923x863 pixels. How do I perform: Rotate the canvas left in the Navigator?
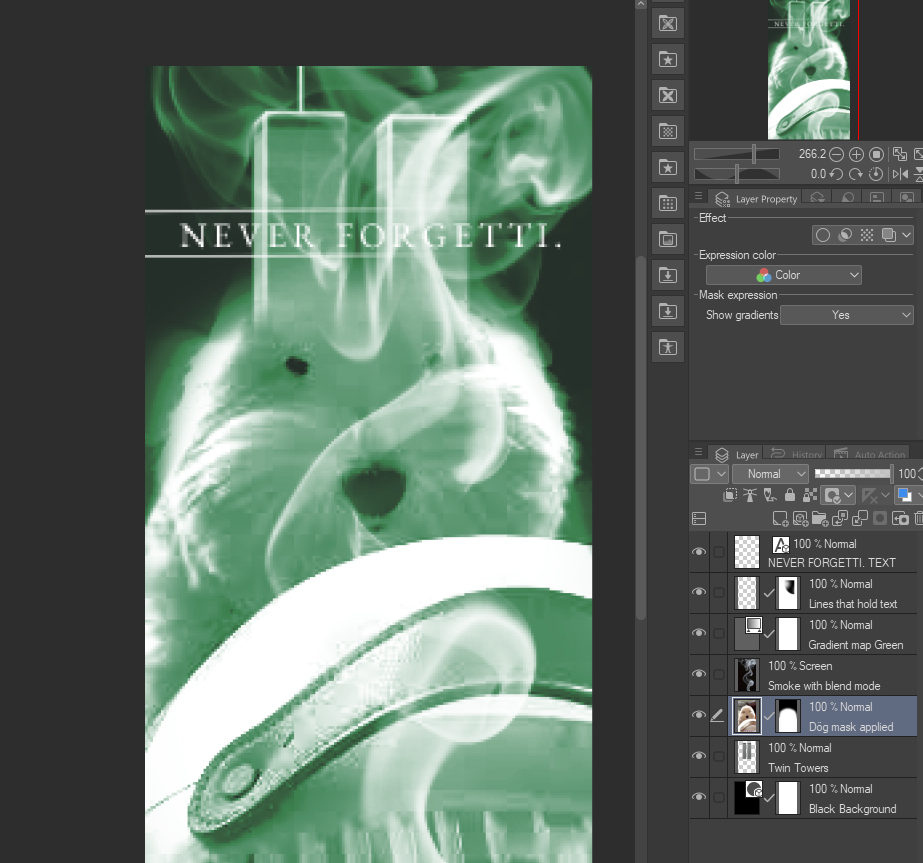[836, 174]
